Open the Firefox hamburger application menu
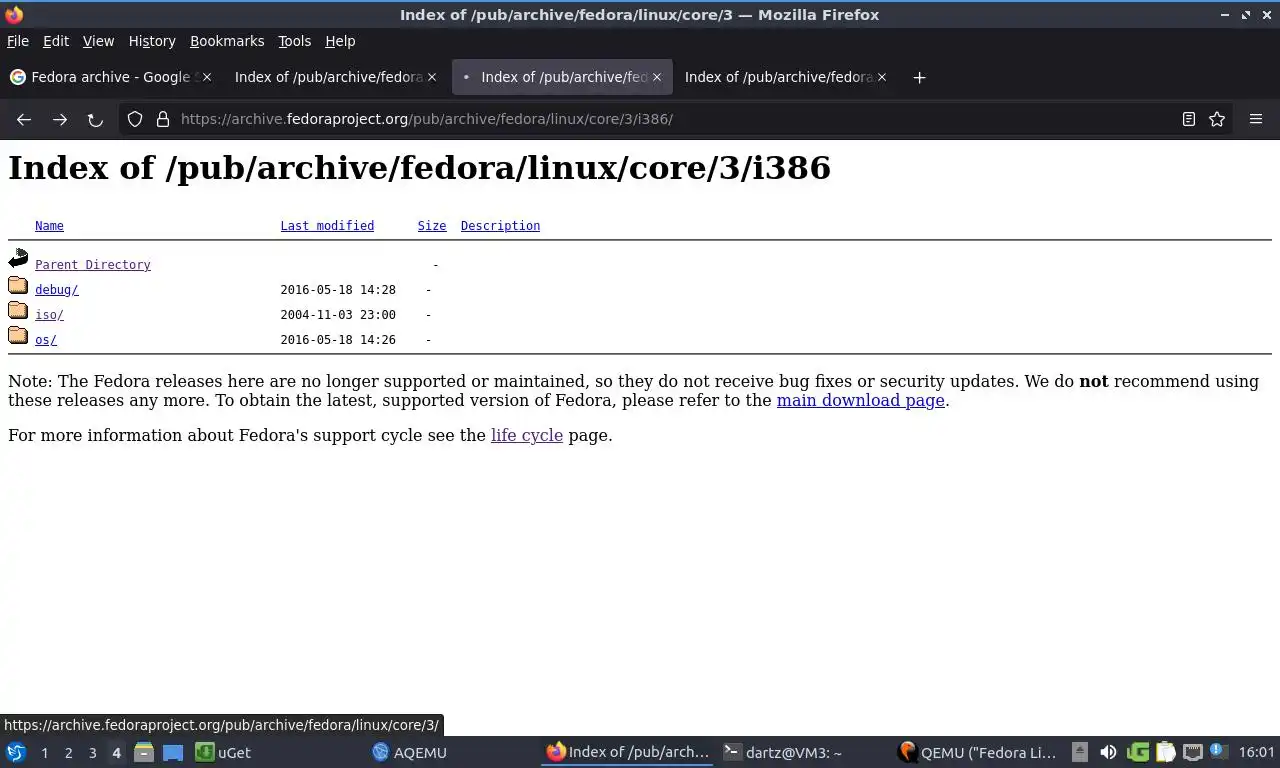Image resolution: width=1280 pixels, height=768 pixels. (x=1256, y=119)
